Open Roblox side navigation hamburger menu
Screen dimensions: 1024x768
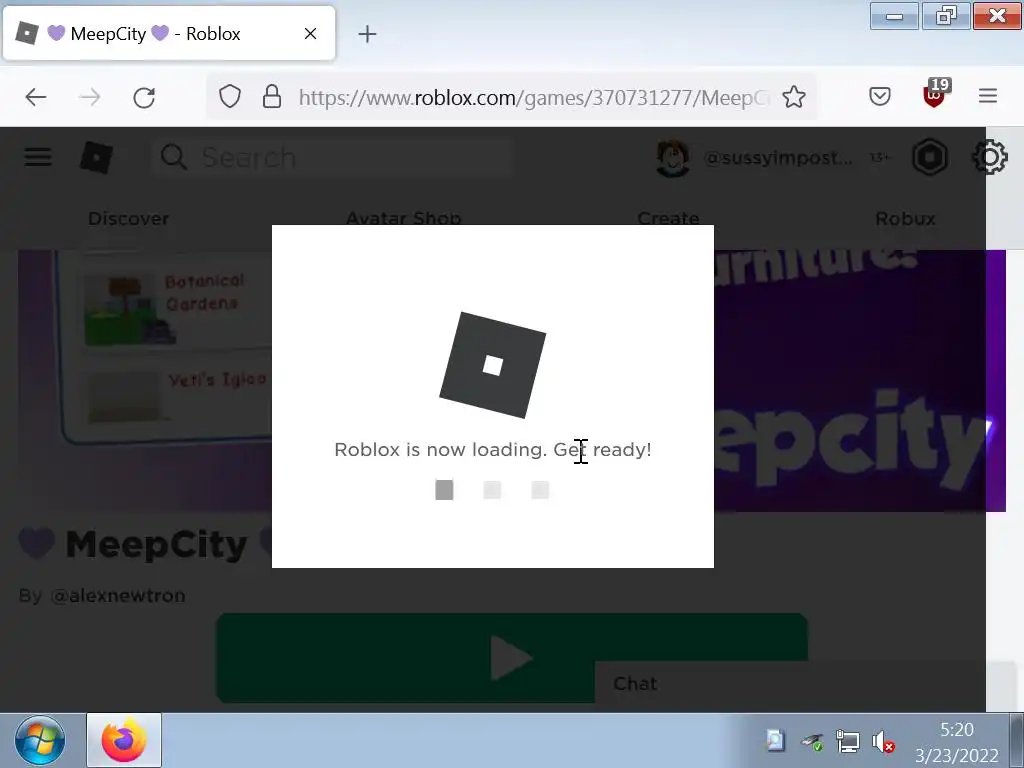[38, 157]
